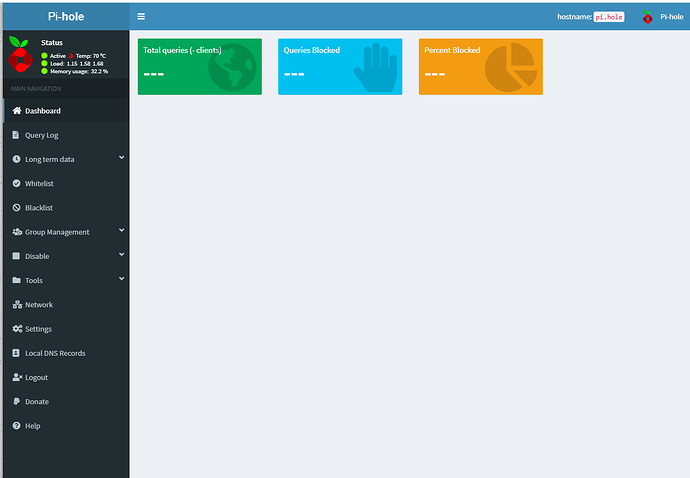This screenshot has width=690, height=478.
Task: Expand the Disable options chevron
Action: tap(121, 255)
